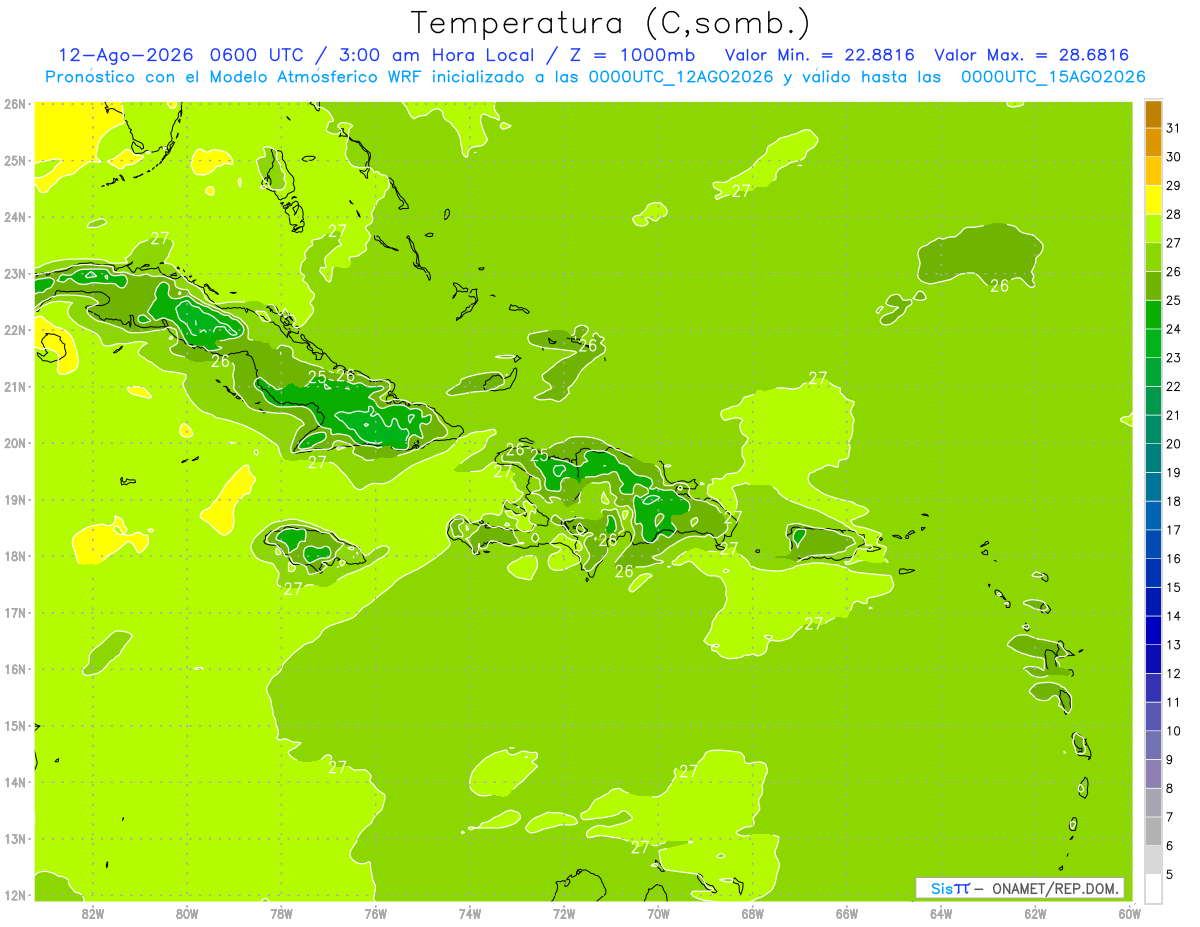1200x927 pixels.
Task: Click the 82W longitude axis label
Action: click(93, 913)
